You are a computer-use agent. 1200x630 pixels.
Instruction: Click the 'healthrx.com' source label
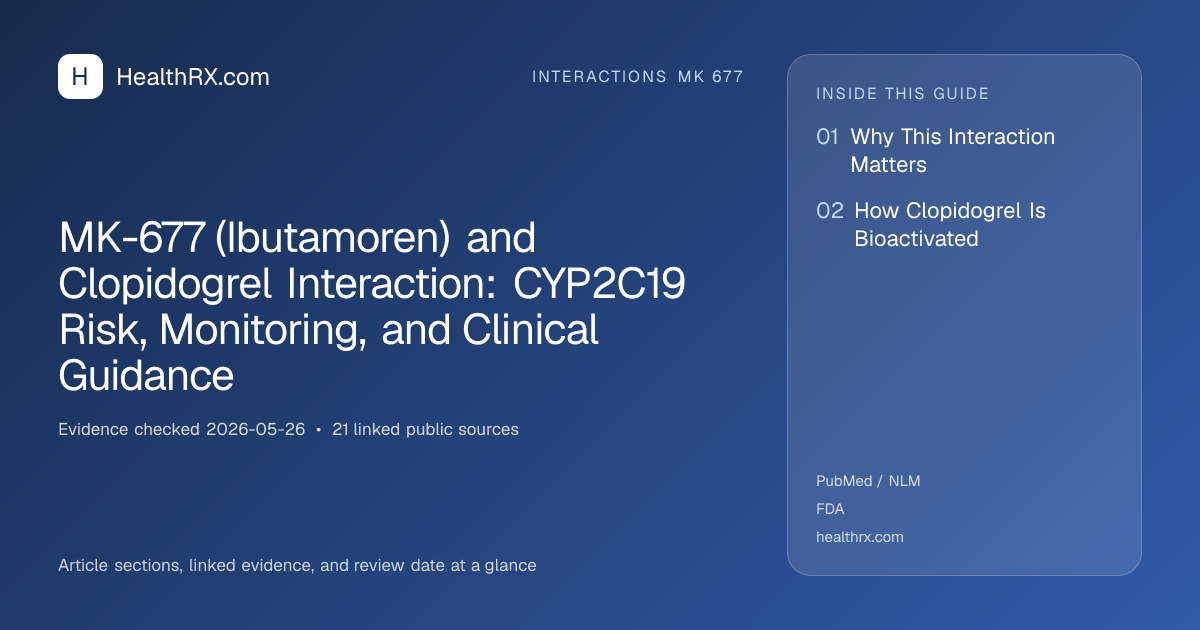tap(860, 537)
